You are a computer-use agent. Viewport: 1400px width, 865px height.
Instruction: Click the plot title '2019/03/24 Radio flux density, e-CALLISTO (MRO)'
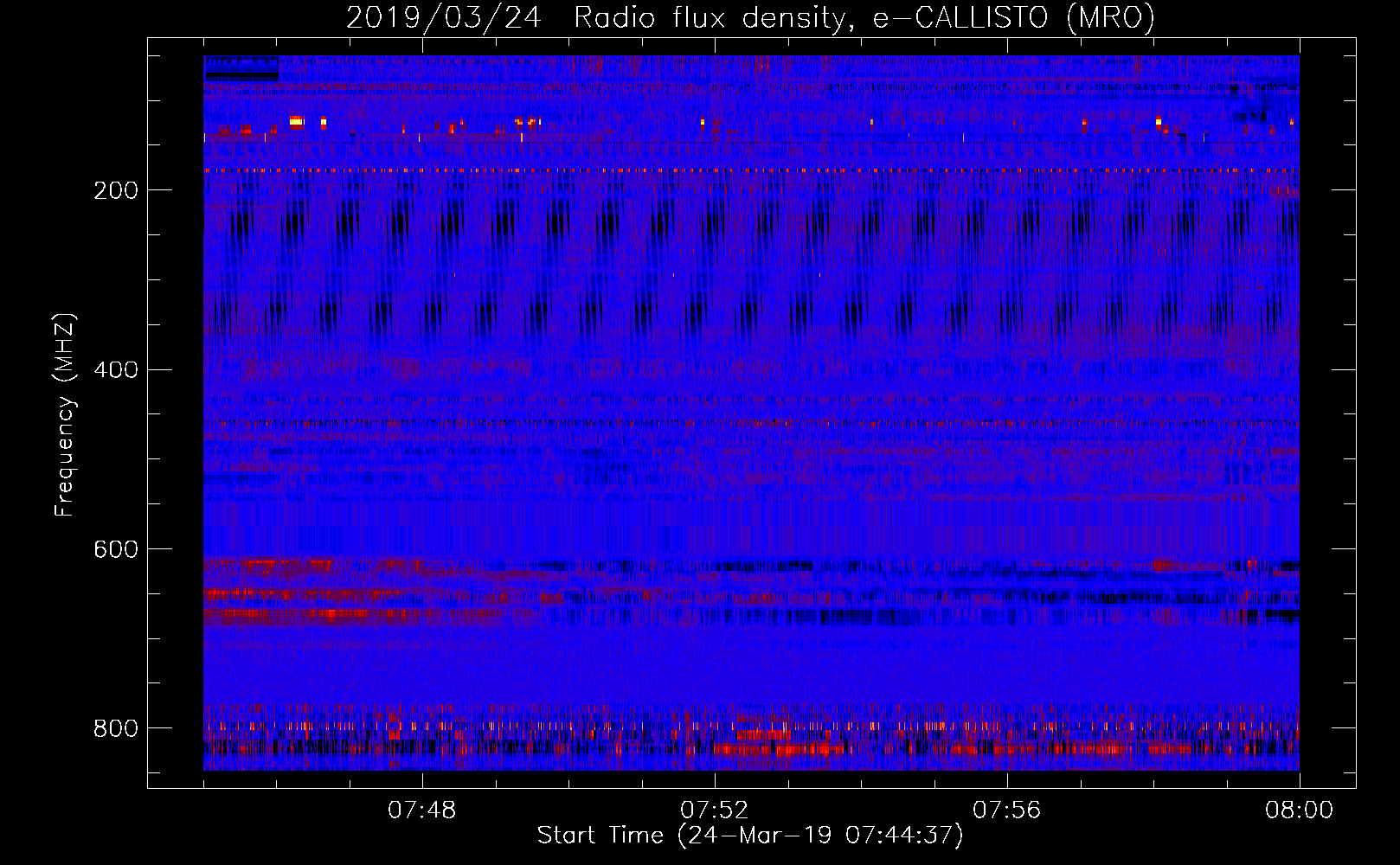(750, 17)
